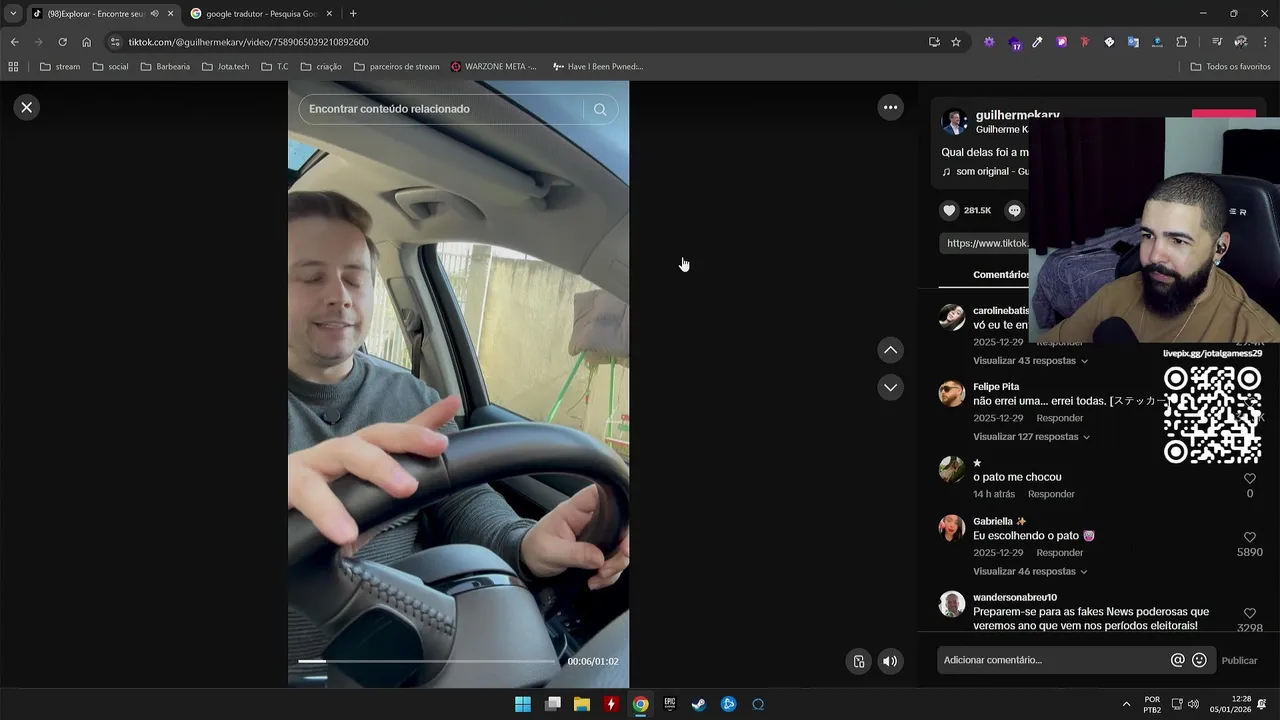1280x720 pixels.
Task: Reply to Felipe Pita's comment
Action: 1060,418
